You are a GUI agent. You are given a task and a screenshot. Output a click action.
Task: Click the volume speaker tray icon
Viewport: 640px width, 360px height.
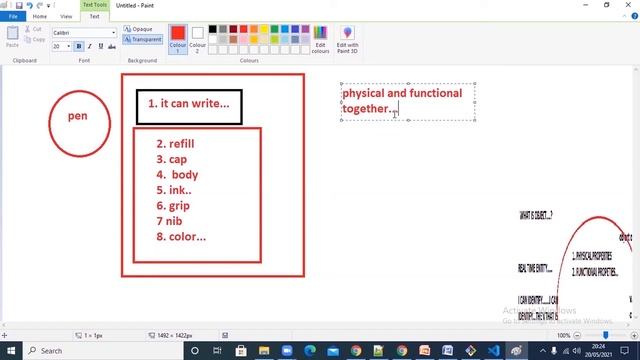click(x=576, y=351)
